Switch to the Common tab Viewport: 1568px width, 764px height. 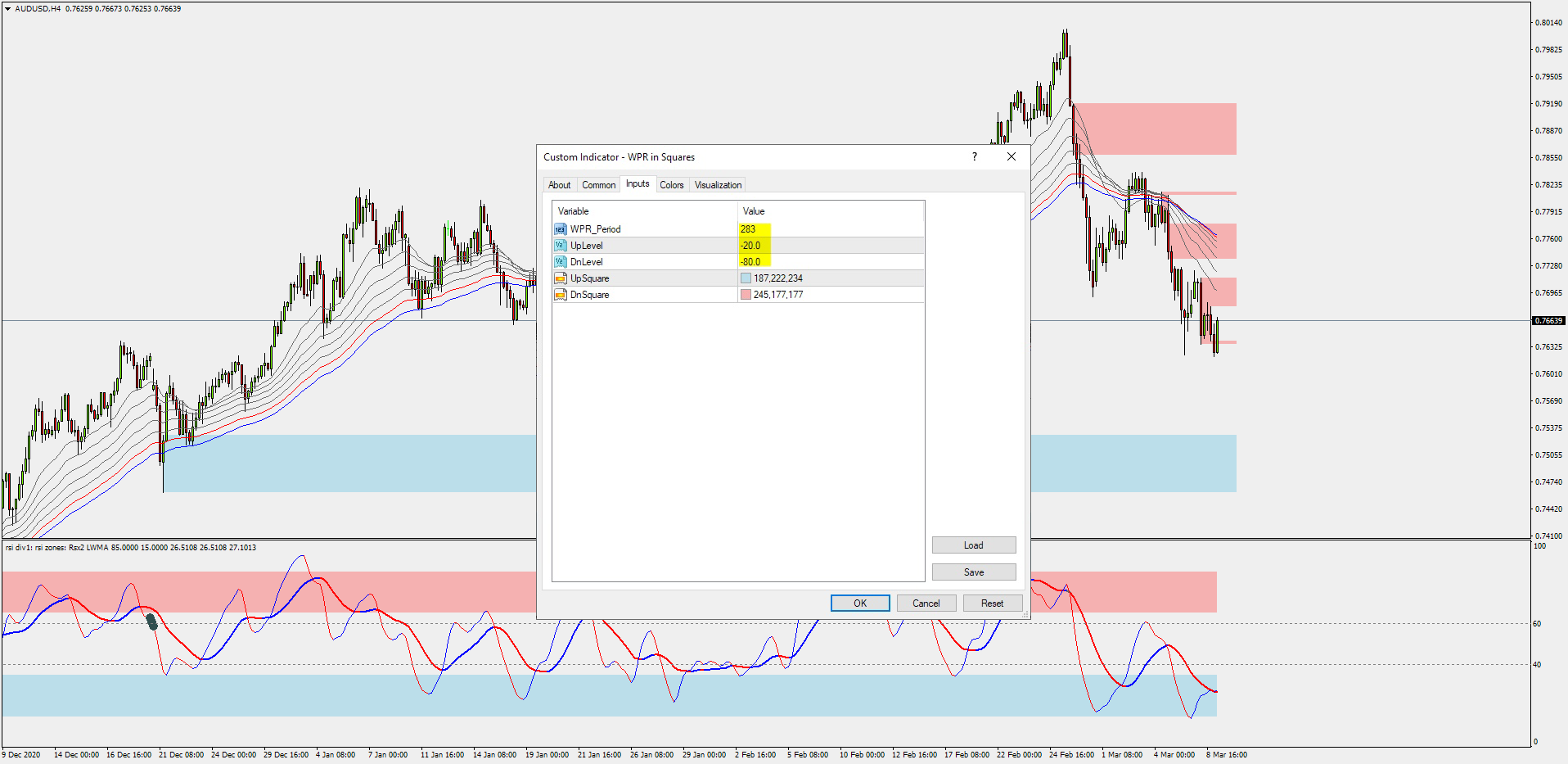(599, 185)
